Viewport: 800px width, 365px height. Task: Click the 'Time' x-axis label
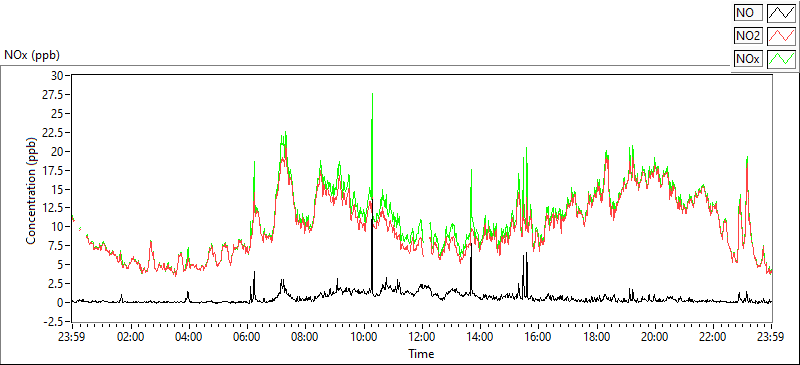421,353
